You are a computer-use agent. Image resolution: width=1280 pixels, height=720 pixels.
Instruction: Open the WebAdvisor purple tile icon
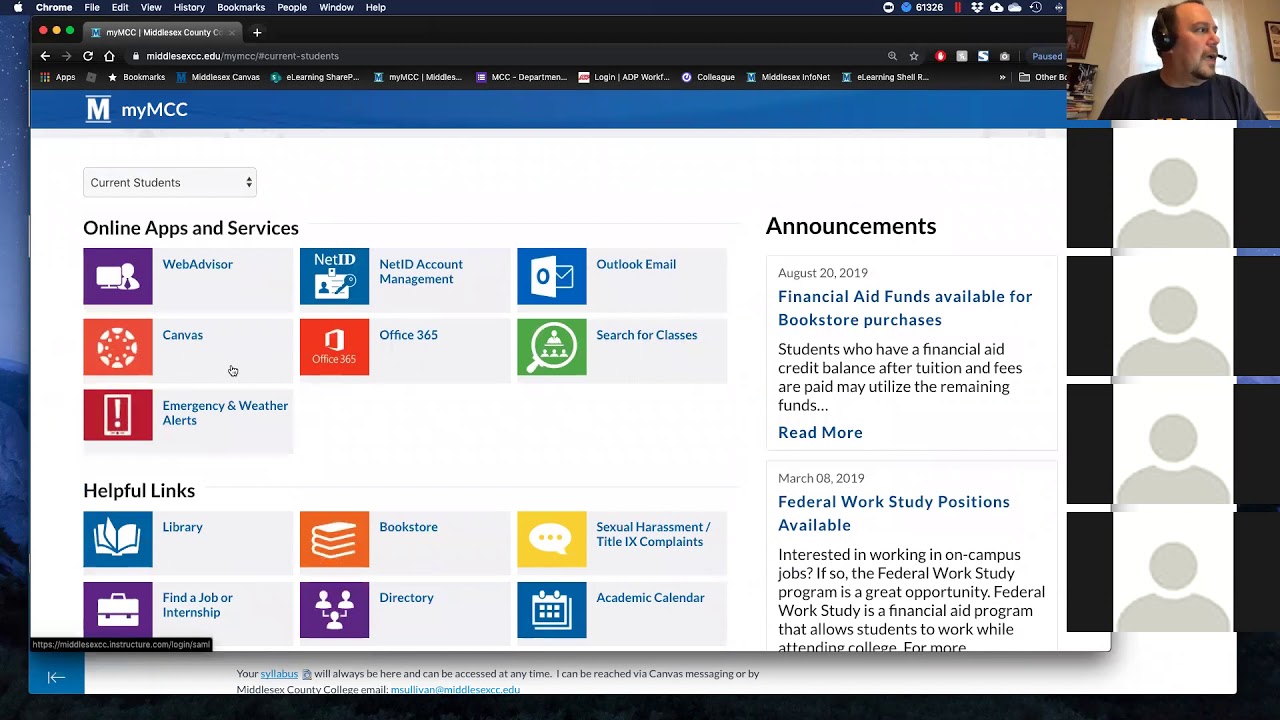coord(118,276)
